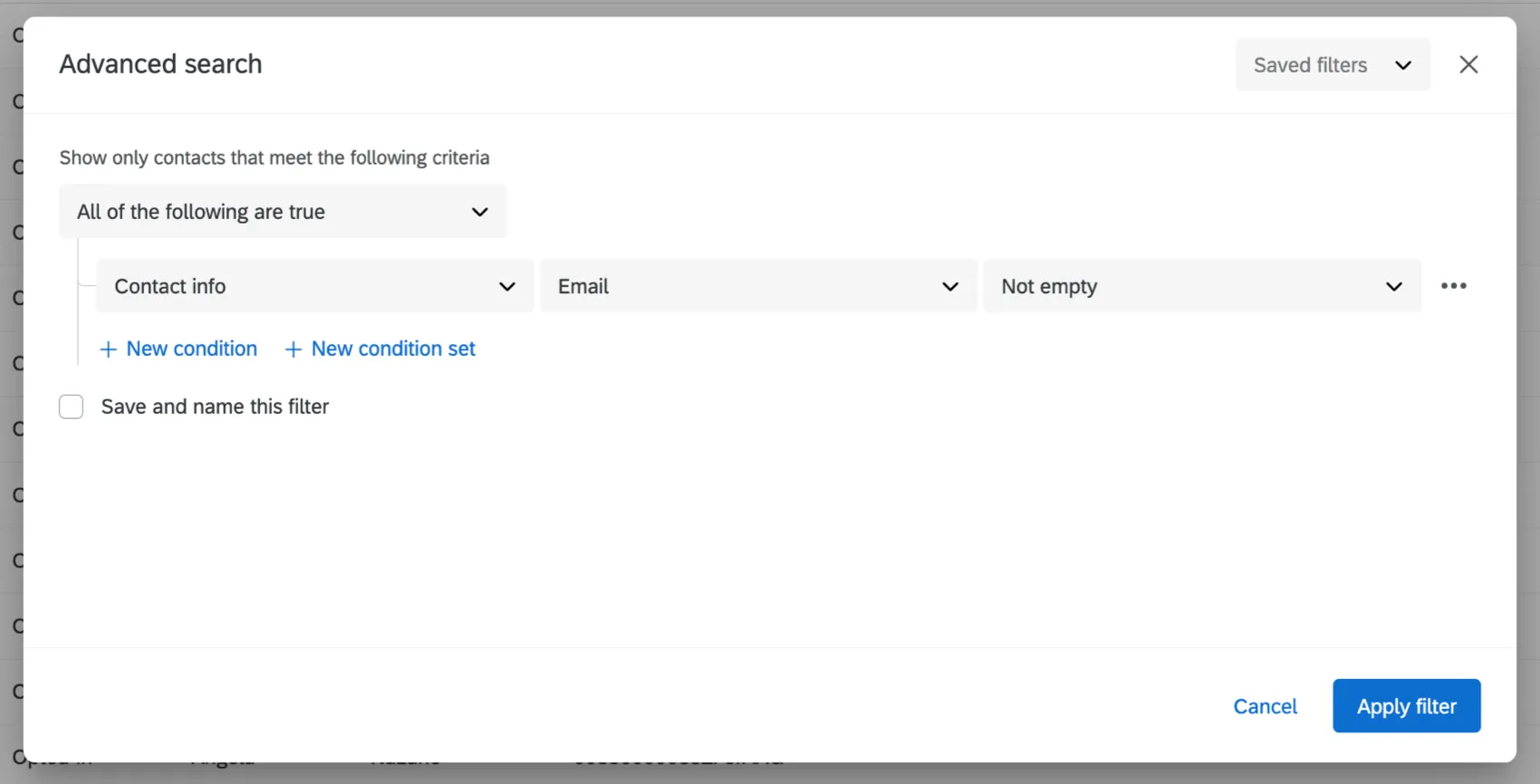Add a New condition
This screenshot has width=1540, height=784.
pyautogui.click(x=178, y=349)
